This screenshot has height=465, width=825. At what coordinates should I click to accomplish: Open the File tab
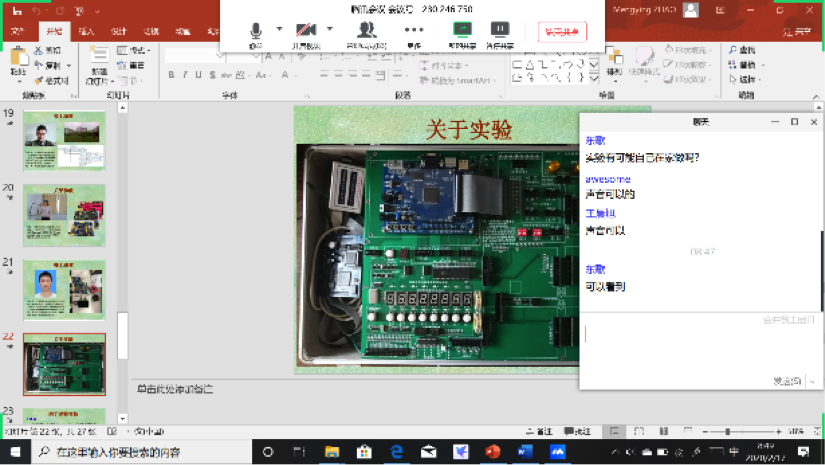(17, 32)
